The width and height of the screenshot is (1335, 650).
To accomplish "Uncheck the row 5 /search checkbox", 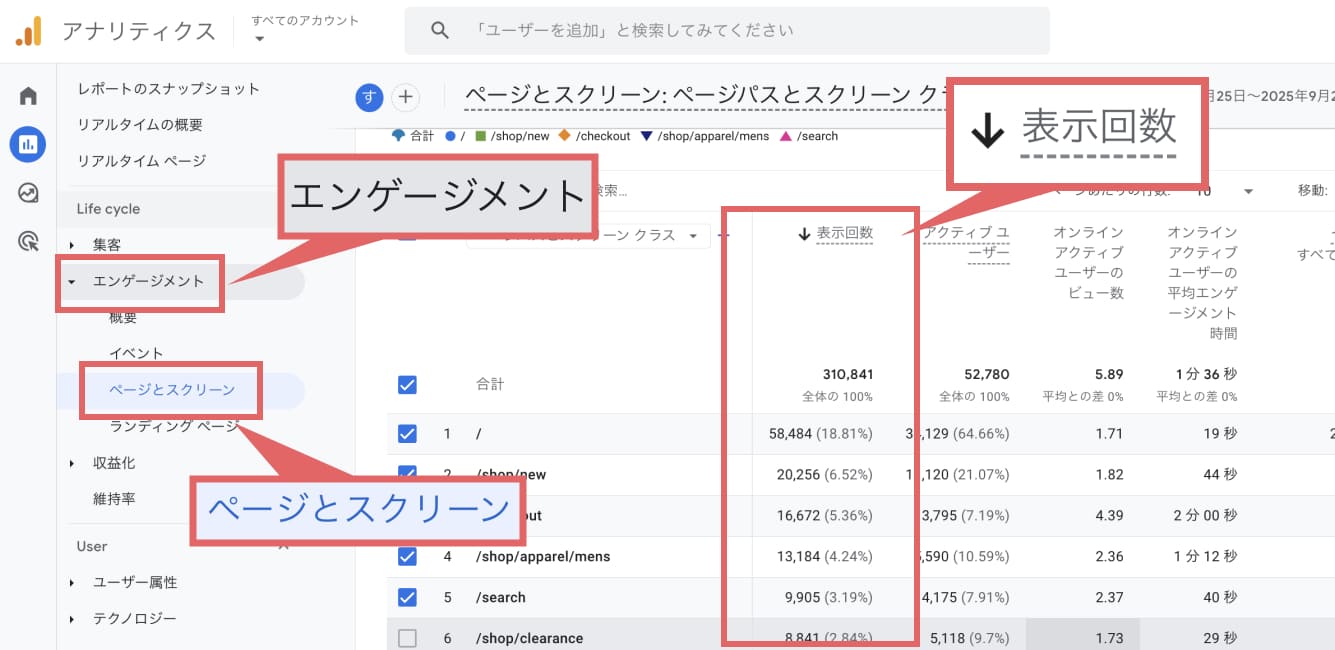I will click(407, 597).
